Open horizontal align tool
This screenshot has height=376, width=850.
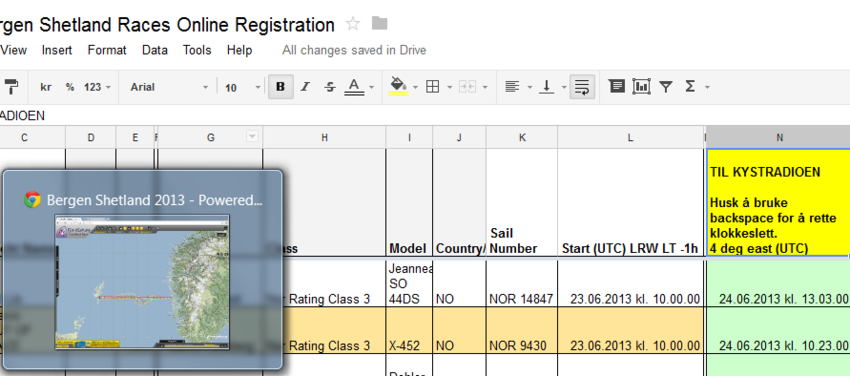[512, 87]
